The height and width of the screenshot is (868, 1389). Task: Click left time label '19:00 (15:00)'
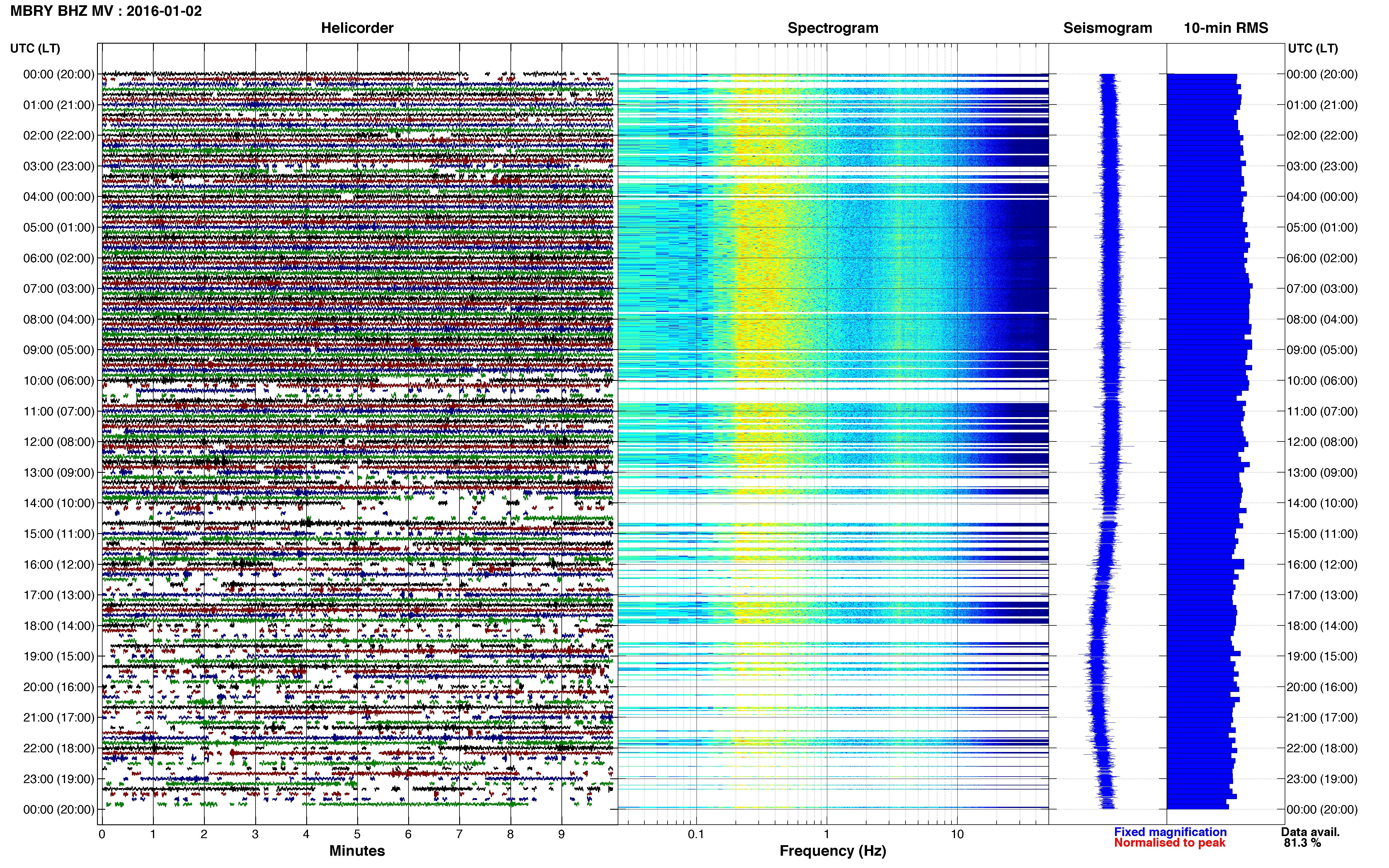[x=59, y=657]
